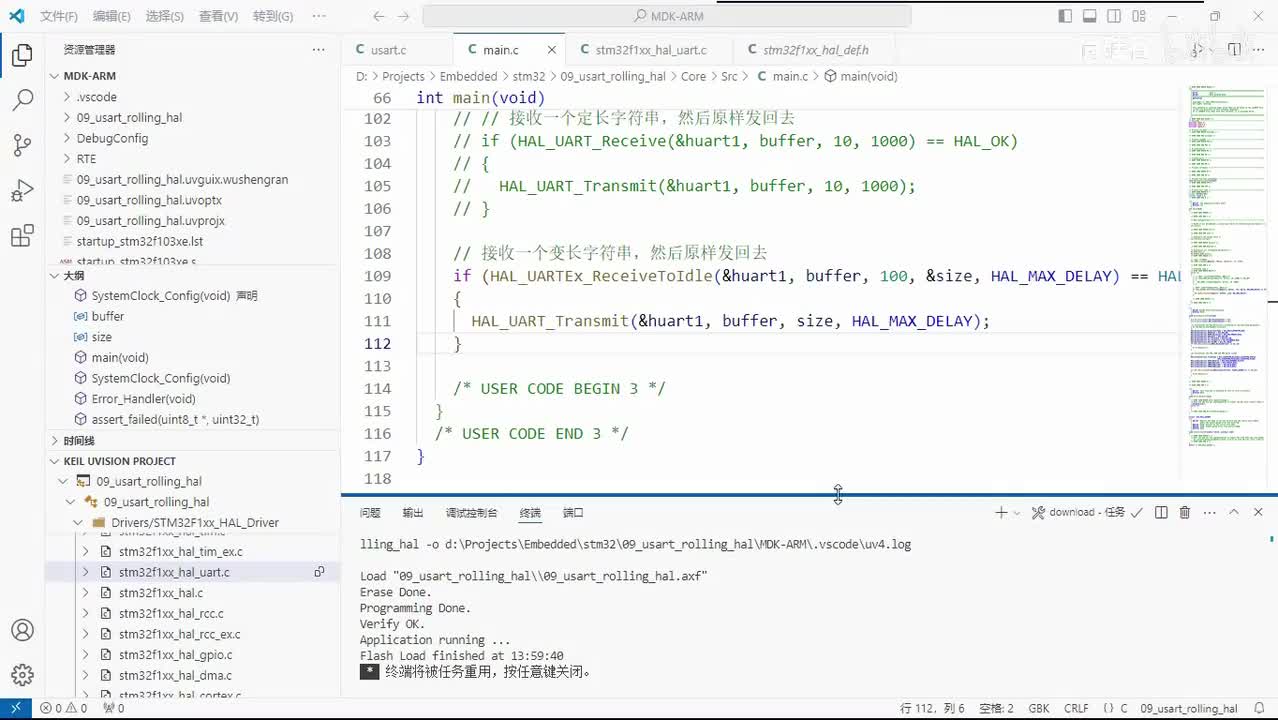Split the editor to the right
The height and width of the screenshot is (720, 1278).
(1234, 49)
